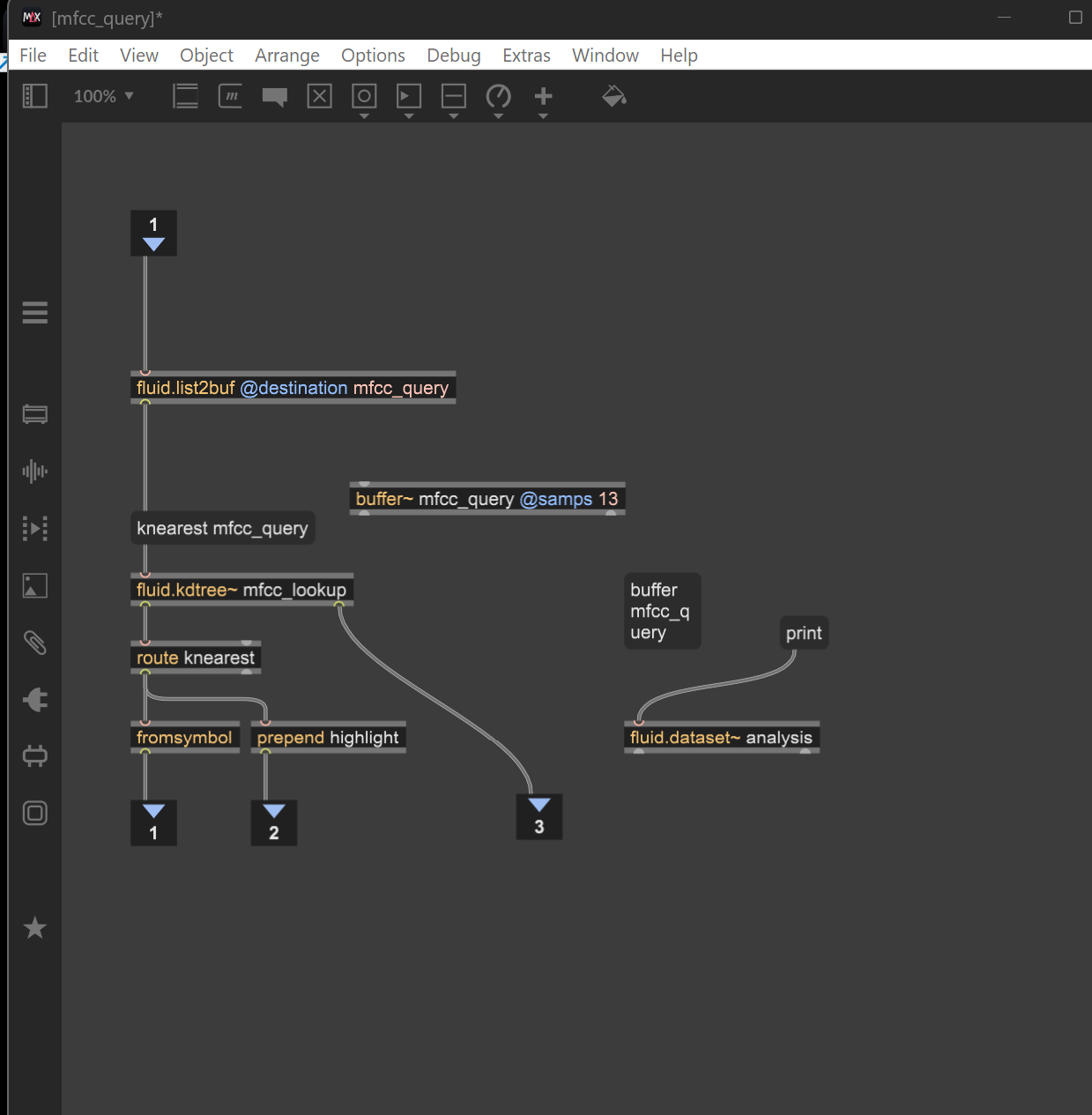The width and height of the screenshot is (1092, 1115).
Task: Open the audio waveform browser in sidebar
Action: click(x=35, y=472)
